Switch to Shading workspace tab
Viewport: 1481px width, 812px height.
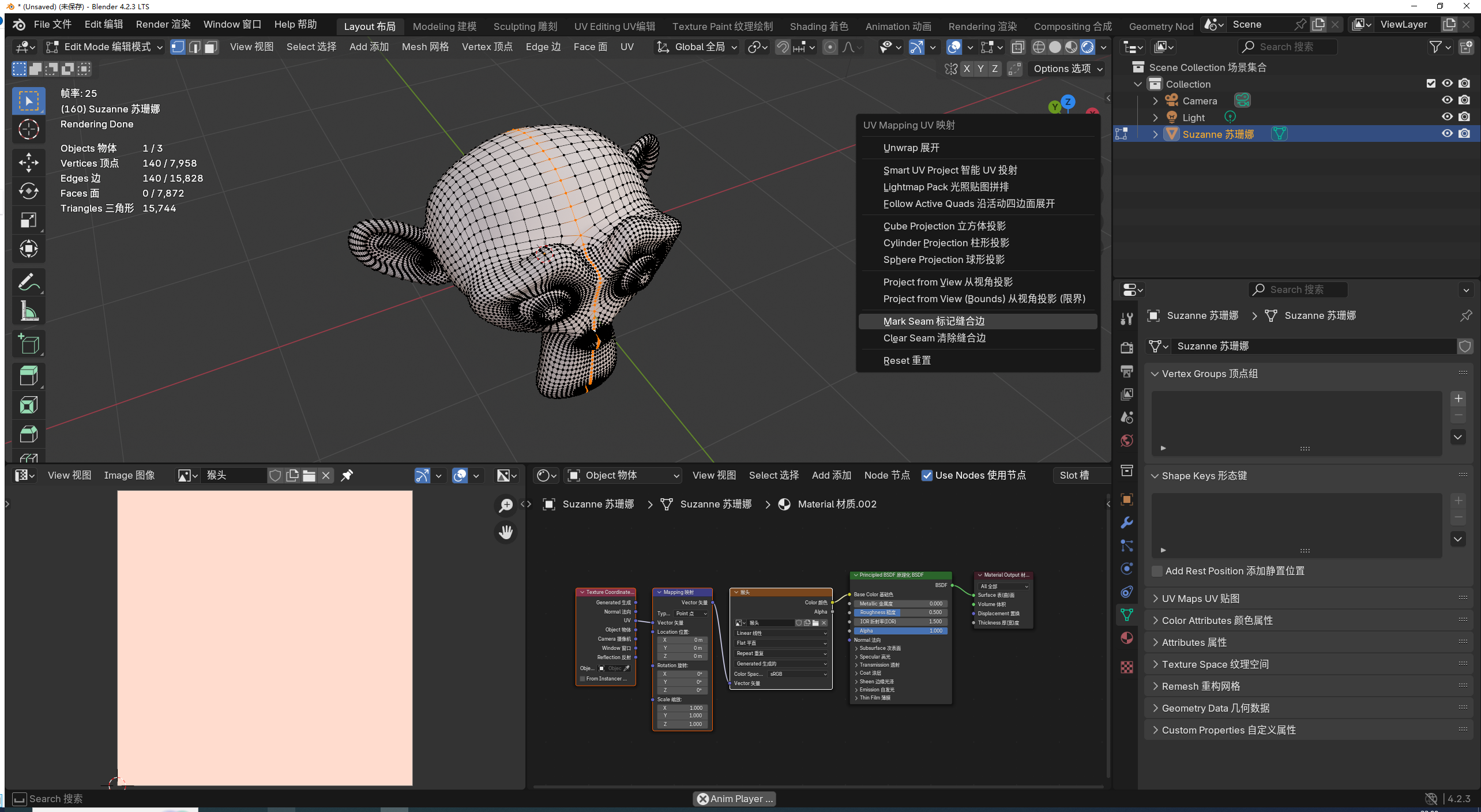tap(819, 27)
